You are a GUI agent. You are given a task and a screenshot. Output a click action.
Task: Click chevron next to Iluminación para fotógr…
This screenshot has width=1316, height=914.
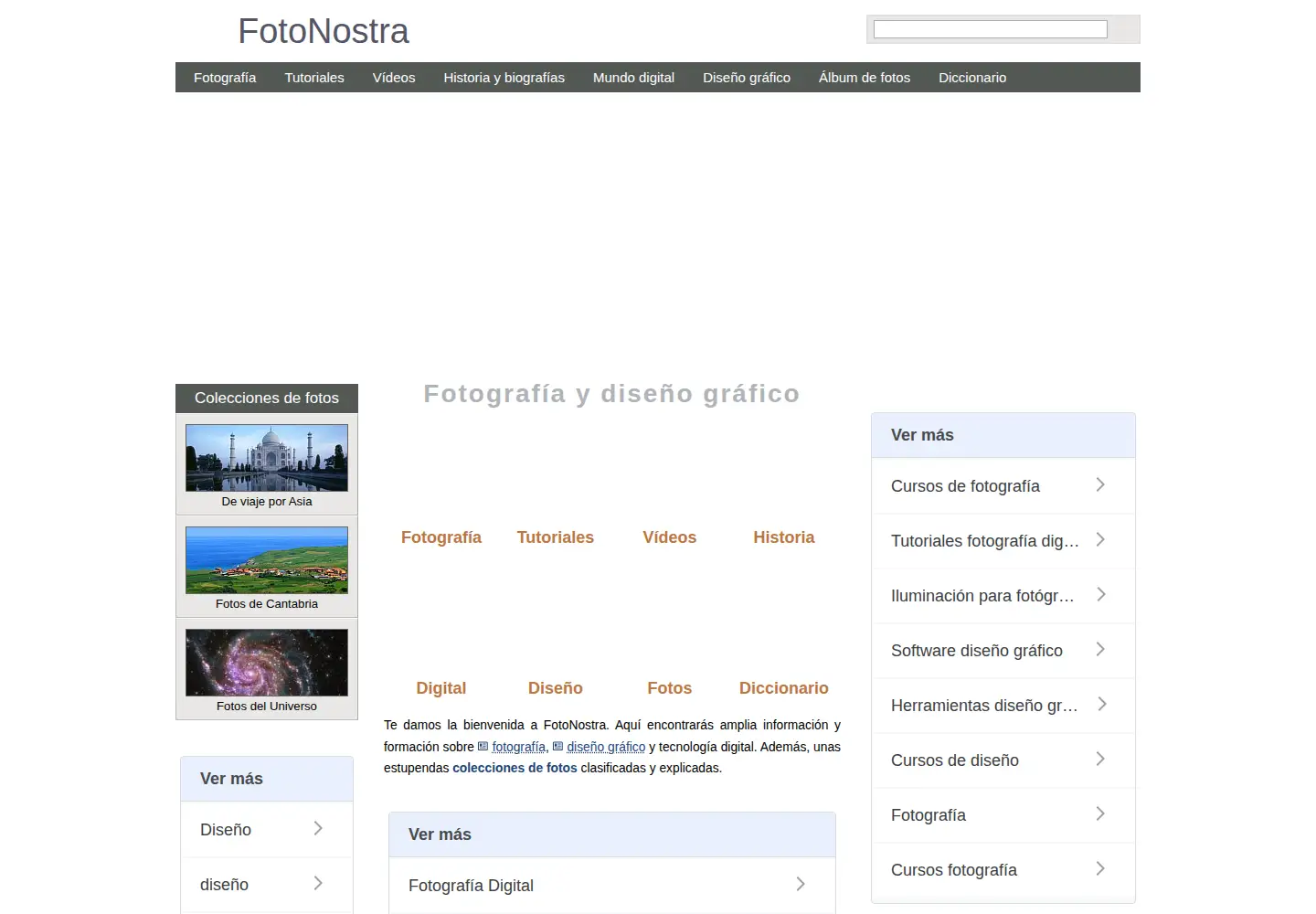1100,594
